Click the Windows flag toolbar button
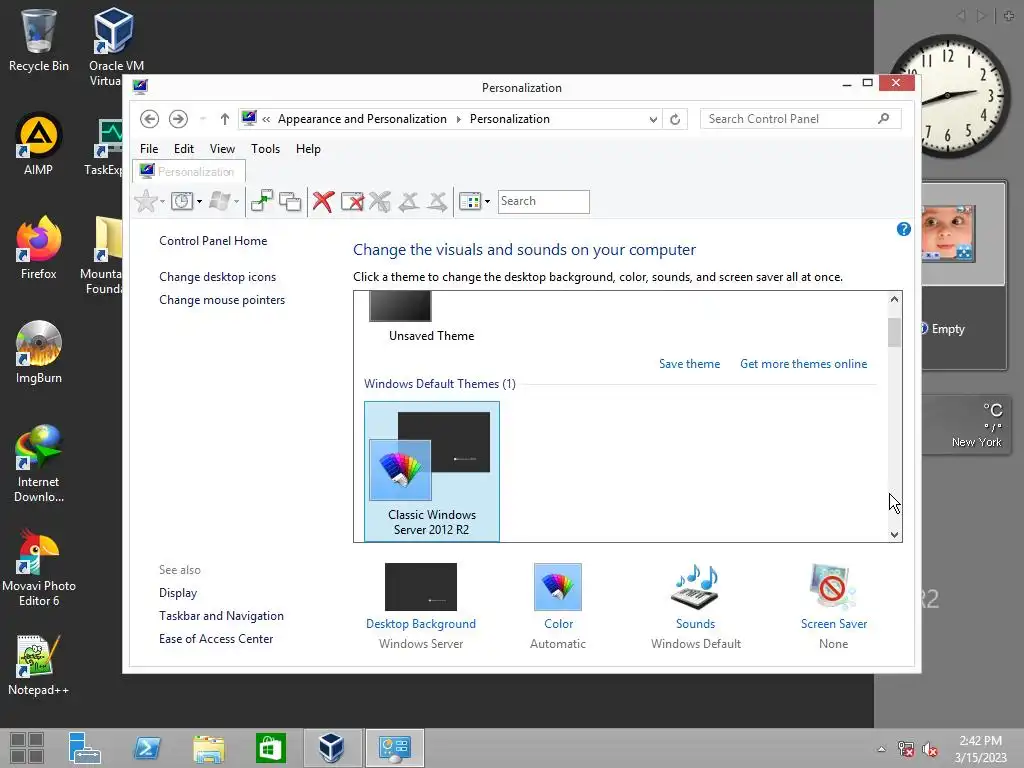Image resolution: width=1024 pixels, height=768 pixels. click(220, 201)
